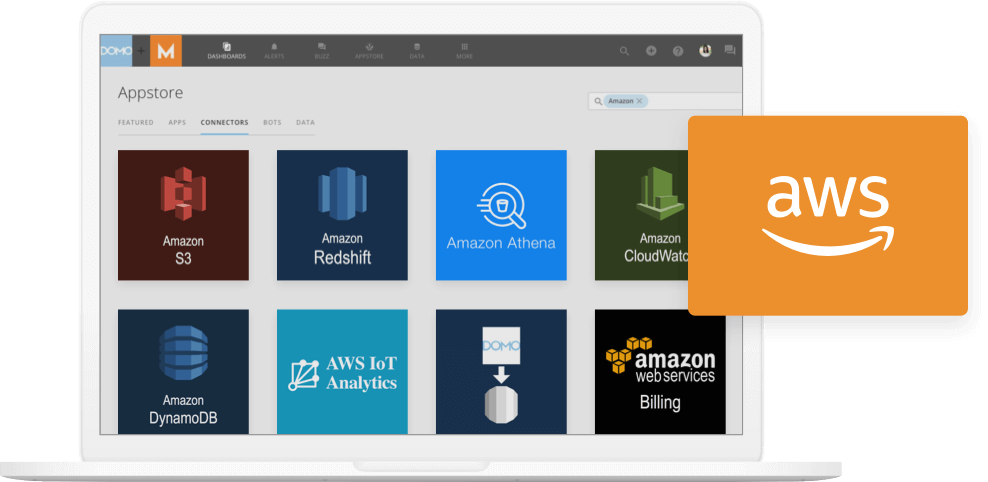Open the Buzz chat bubble icon at right
This screenshot has height=482, width=988.
pos(730,50)
